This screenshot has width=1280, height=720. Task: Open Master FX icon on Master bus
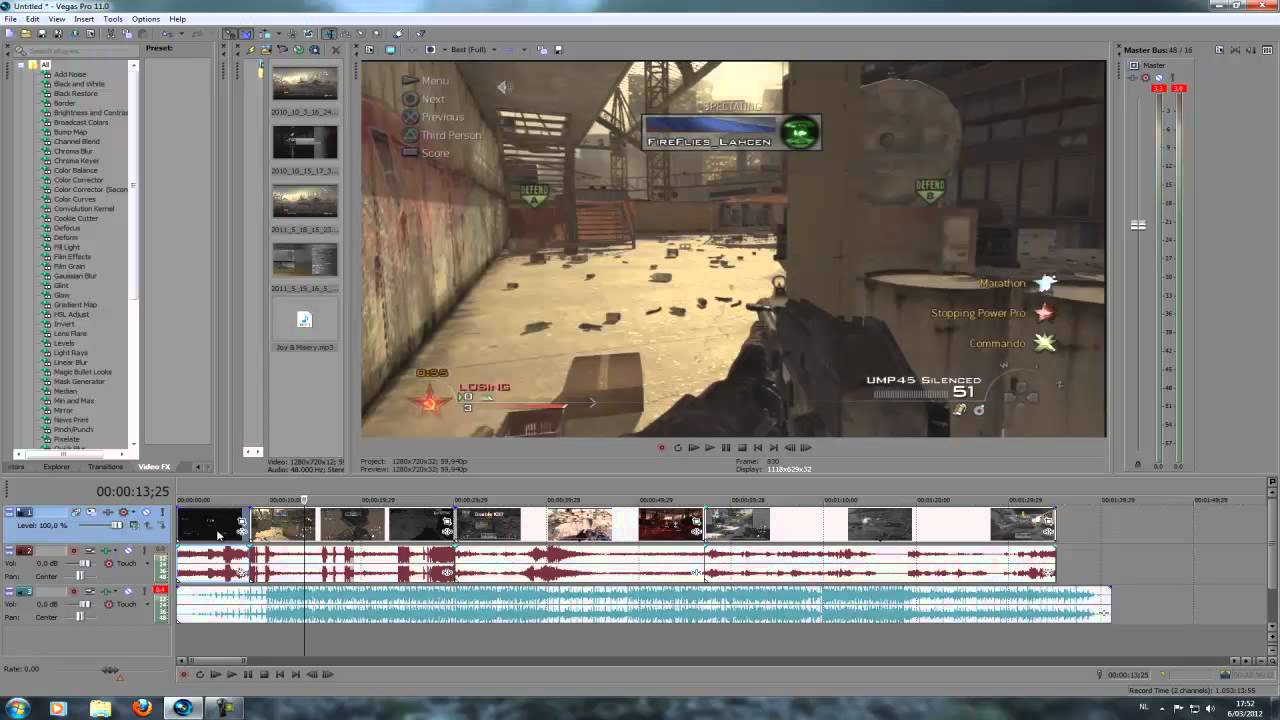[x=1133, y=78]
